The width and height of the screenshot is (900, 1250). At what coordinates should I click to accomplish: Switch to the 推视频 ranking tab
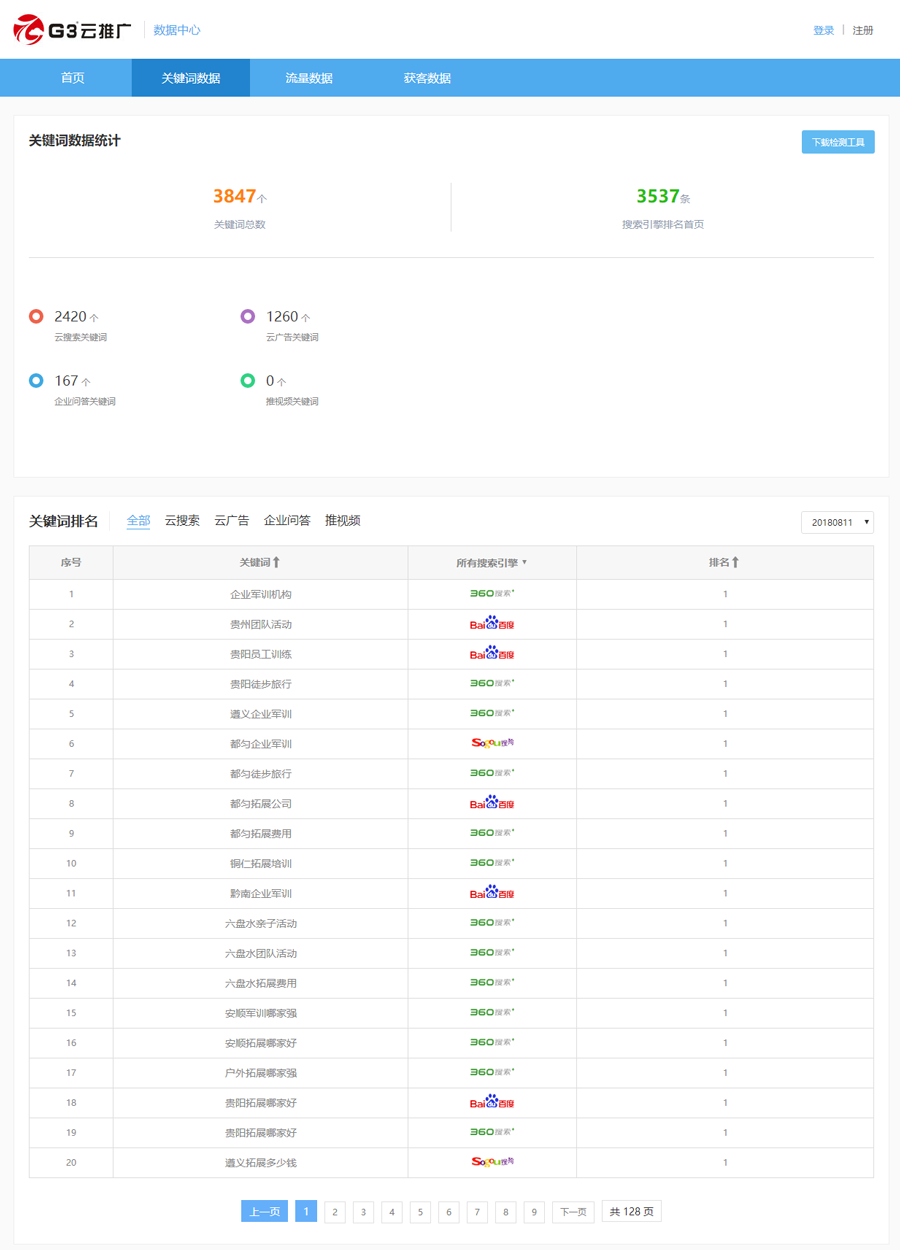pos(343,521)
